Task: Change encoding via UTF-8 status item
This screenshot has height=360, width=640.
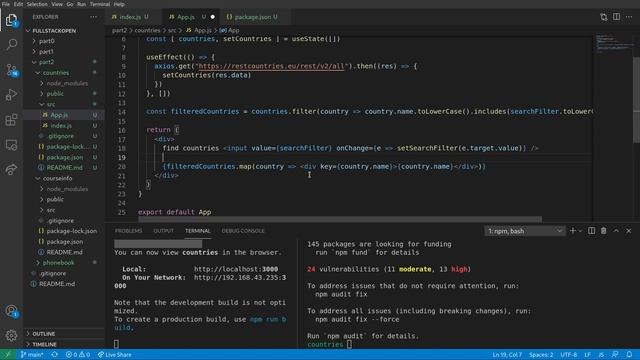Action: tap(569, 355)
